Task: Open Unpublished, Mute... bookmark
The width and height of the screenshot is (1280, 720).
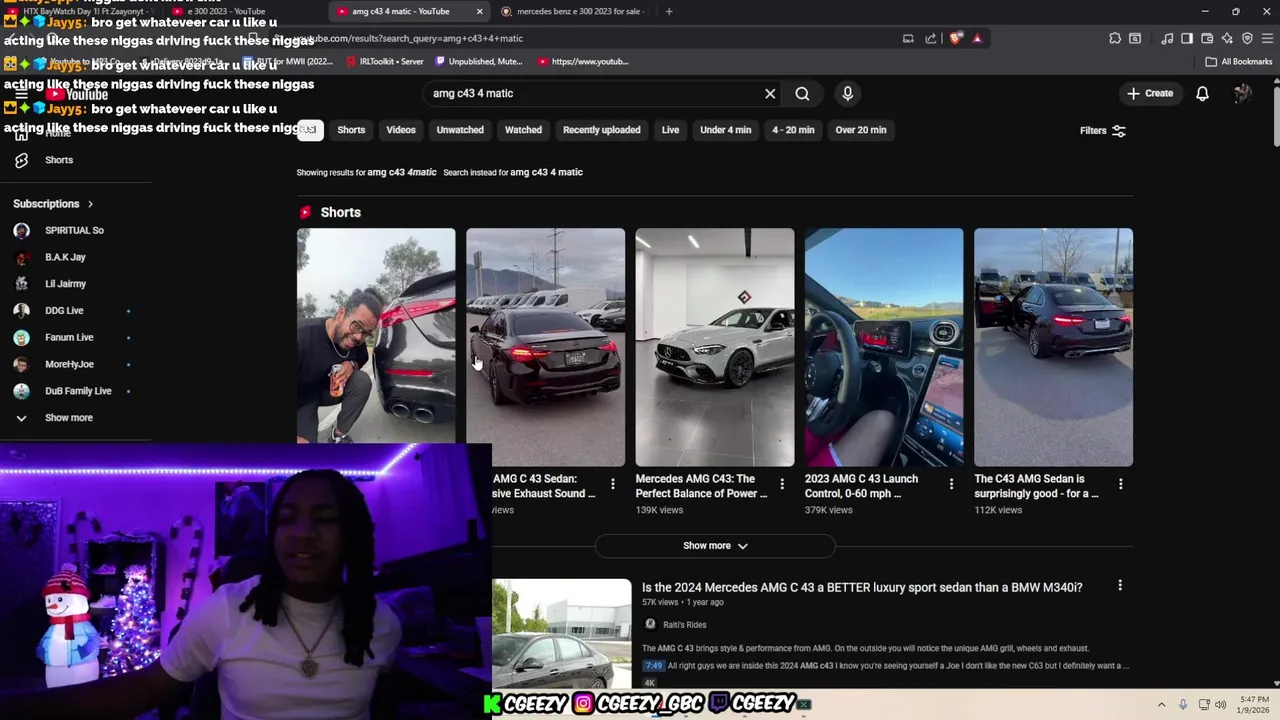Action: click(x=478, y=61)
